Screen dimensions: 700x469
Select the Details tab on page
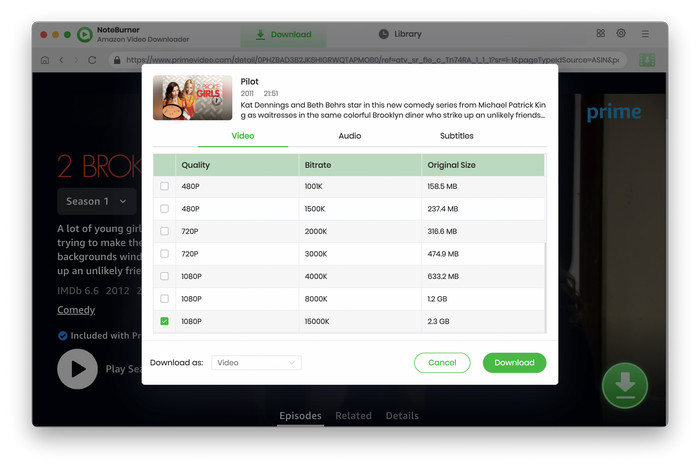pos(402,415)
